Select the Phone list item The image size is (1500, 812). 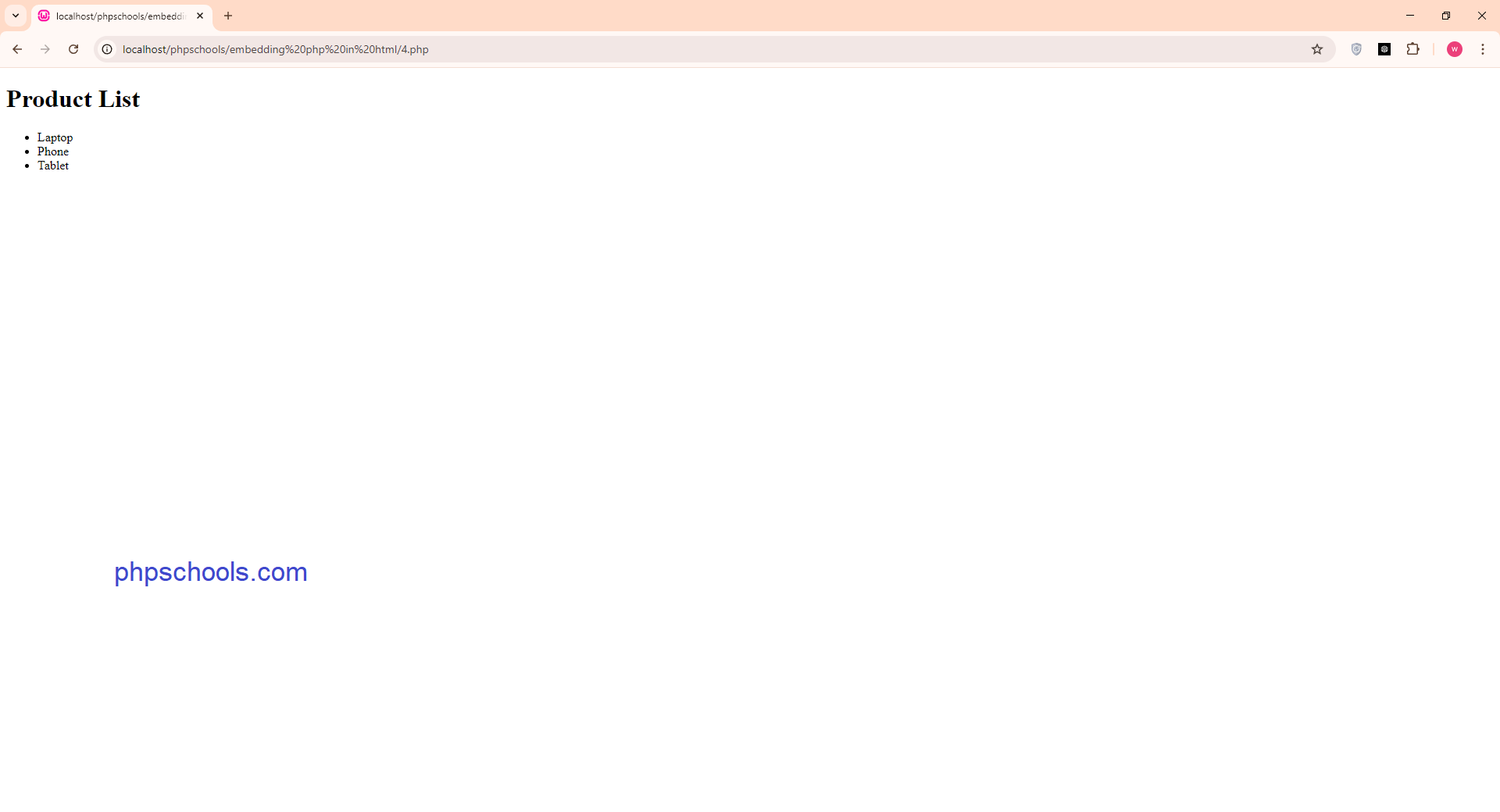[52, 151]
